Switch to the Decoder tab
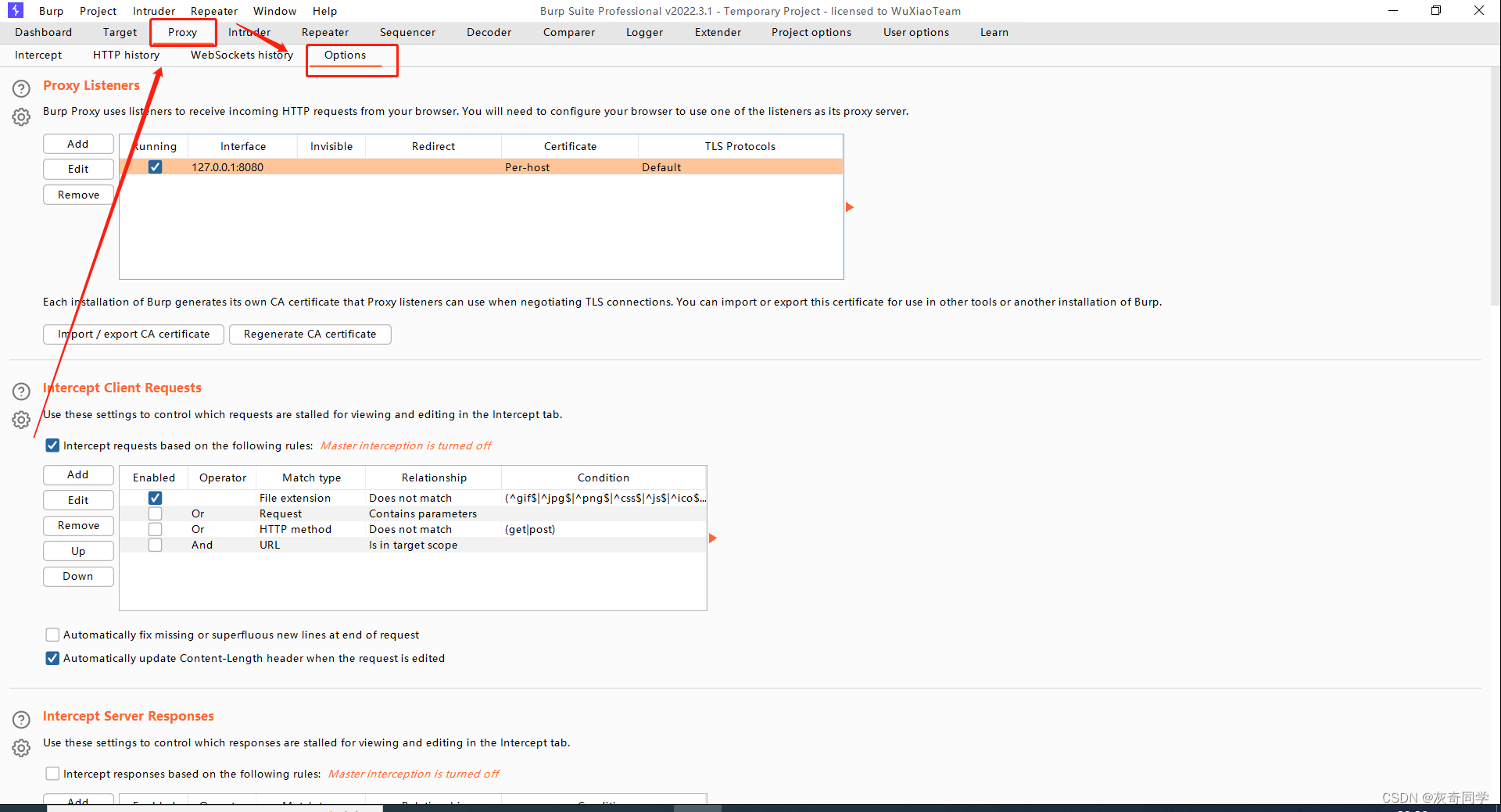The height and width of the screenshot is (812, 1501). tap(489, 32)
